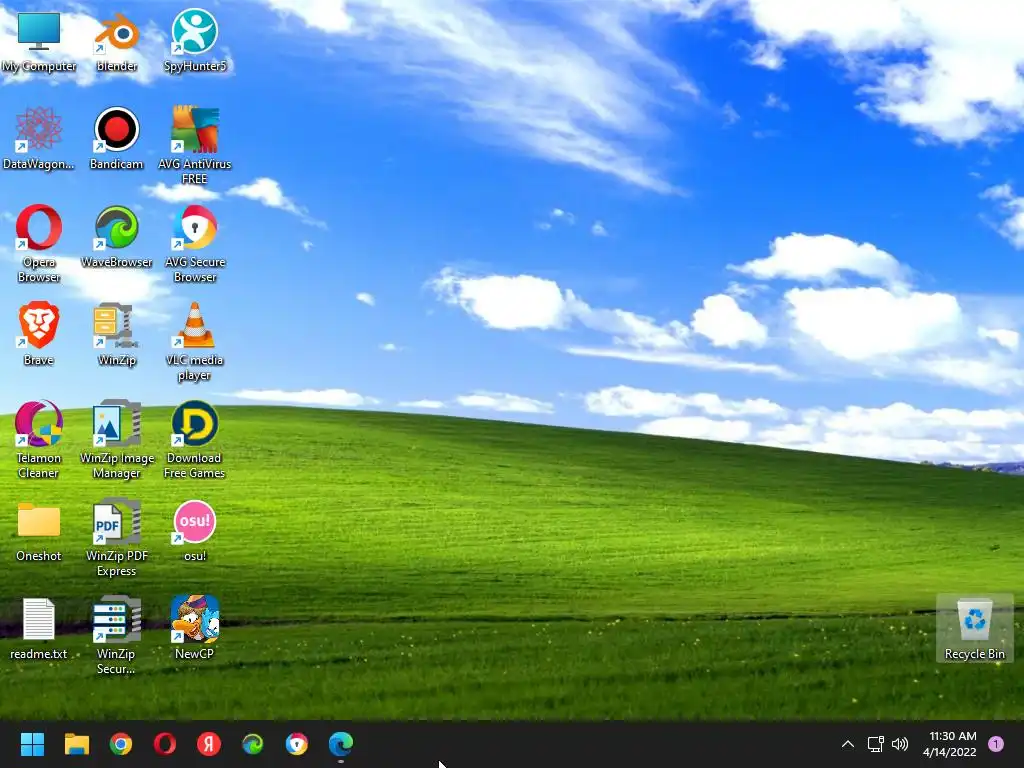Click the readme.txt file

click(x=39, y=629)
